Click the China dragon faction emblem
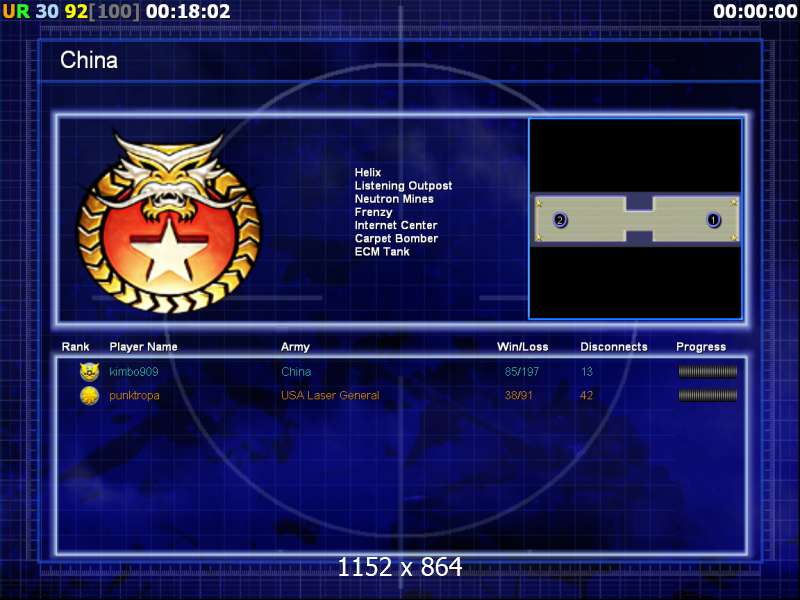Viewport: 800px width, 600px height. (169, 223)
